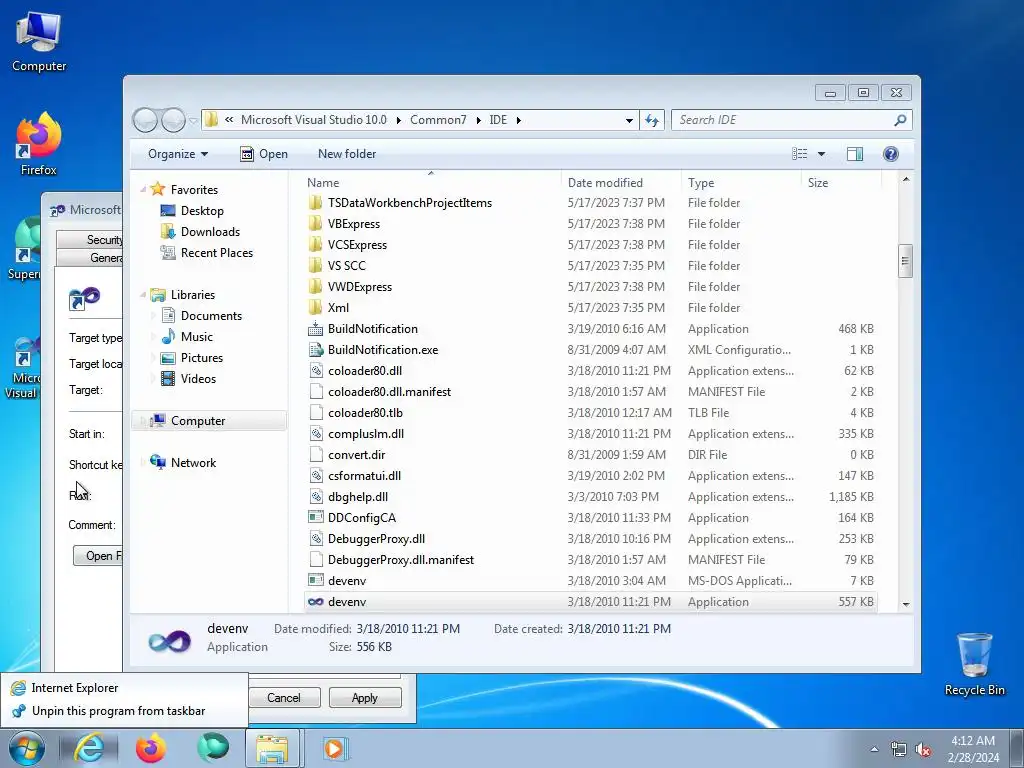Open the Computer desktop icon
Viewport: 1024px width, 768px height.
39,42
